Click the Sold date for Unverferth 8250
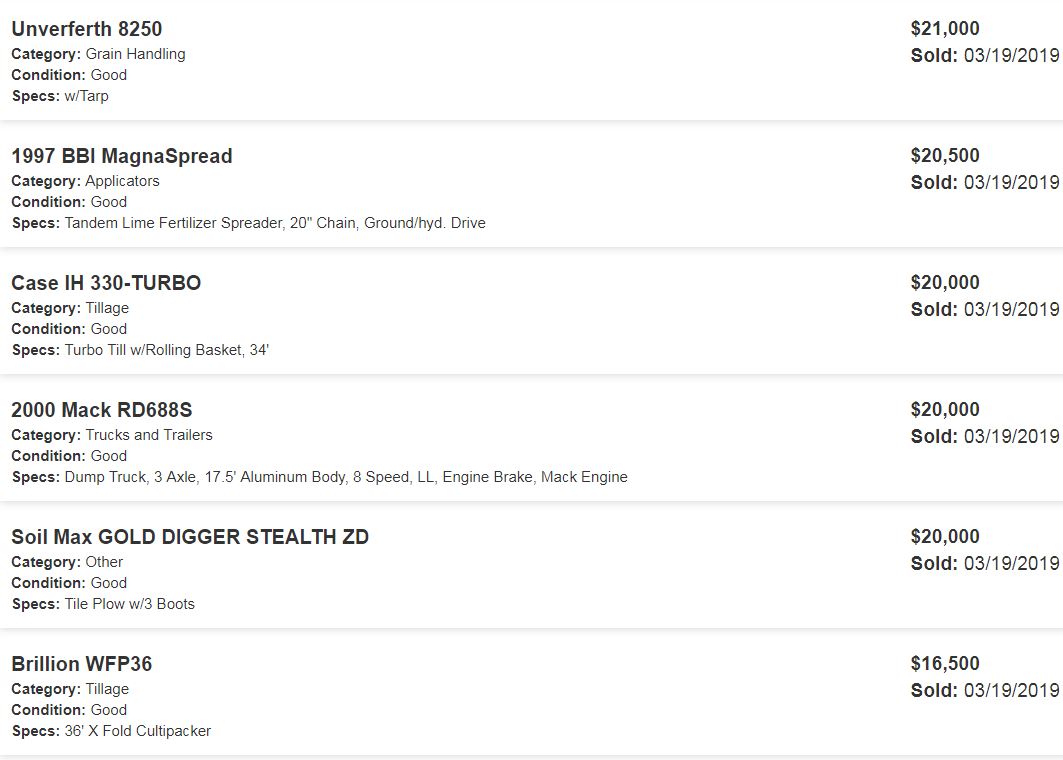Screen dimensions: 1063x760 [984, 56]
